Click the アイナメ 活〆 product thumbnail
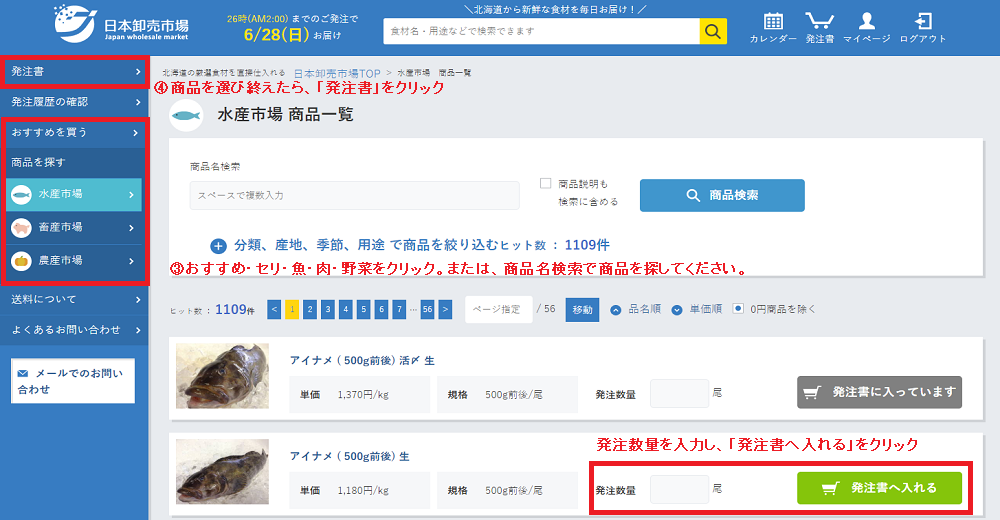 coord(223,376)
